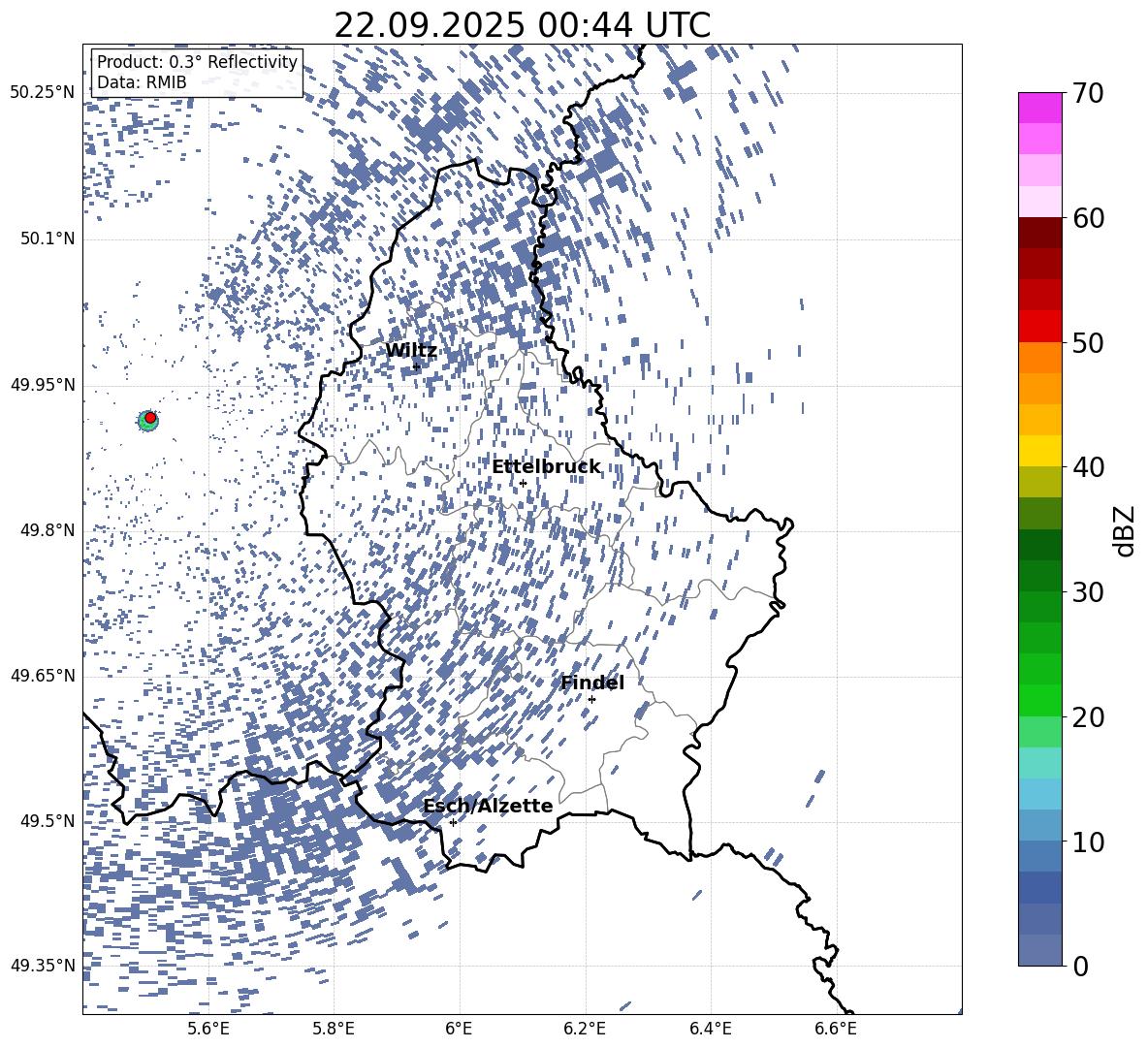Click the 50.25°N latitude label
The width and height of the screenshot is (1148, 1048).
click(x=43, y=93)
